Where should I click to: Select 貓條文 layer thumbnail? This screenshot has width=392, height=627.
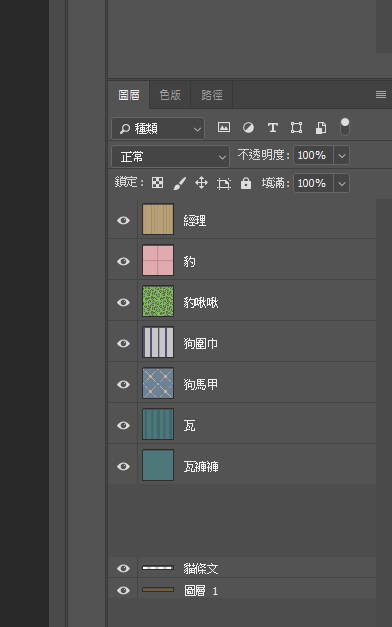(x=158, y=567)
